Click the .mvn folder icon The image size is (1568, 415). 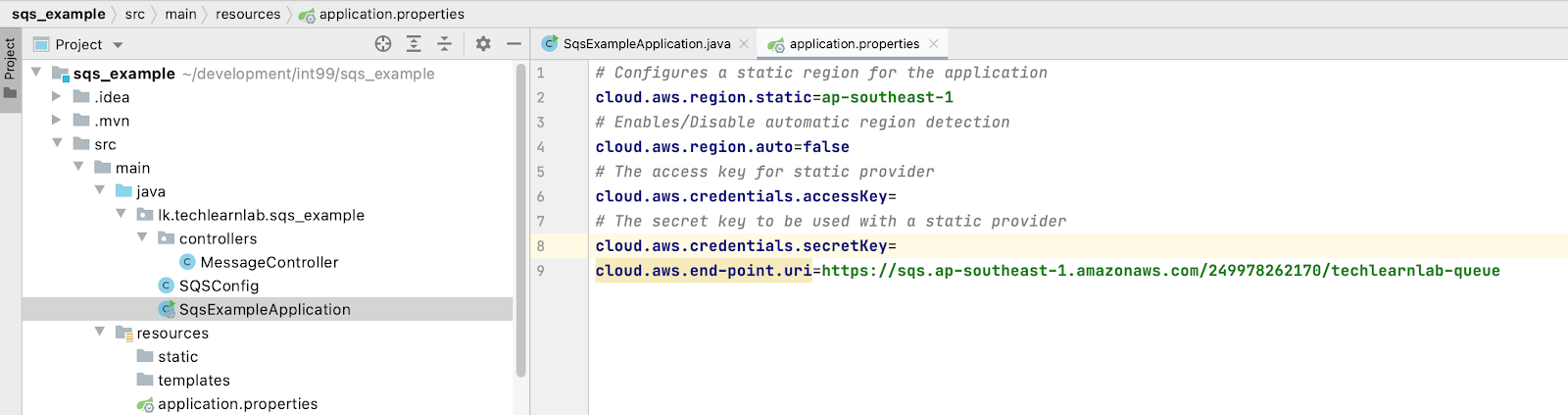[x=82, y=120]
